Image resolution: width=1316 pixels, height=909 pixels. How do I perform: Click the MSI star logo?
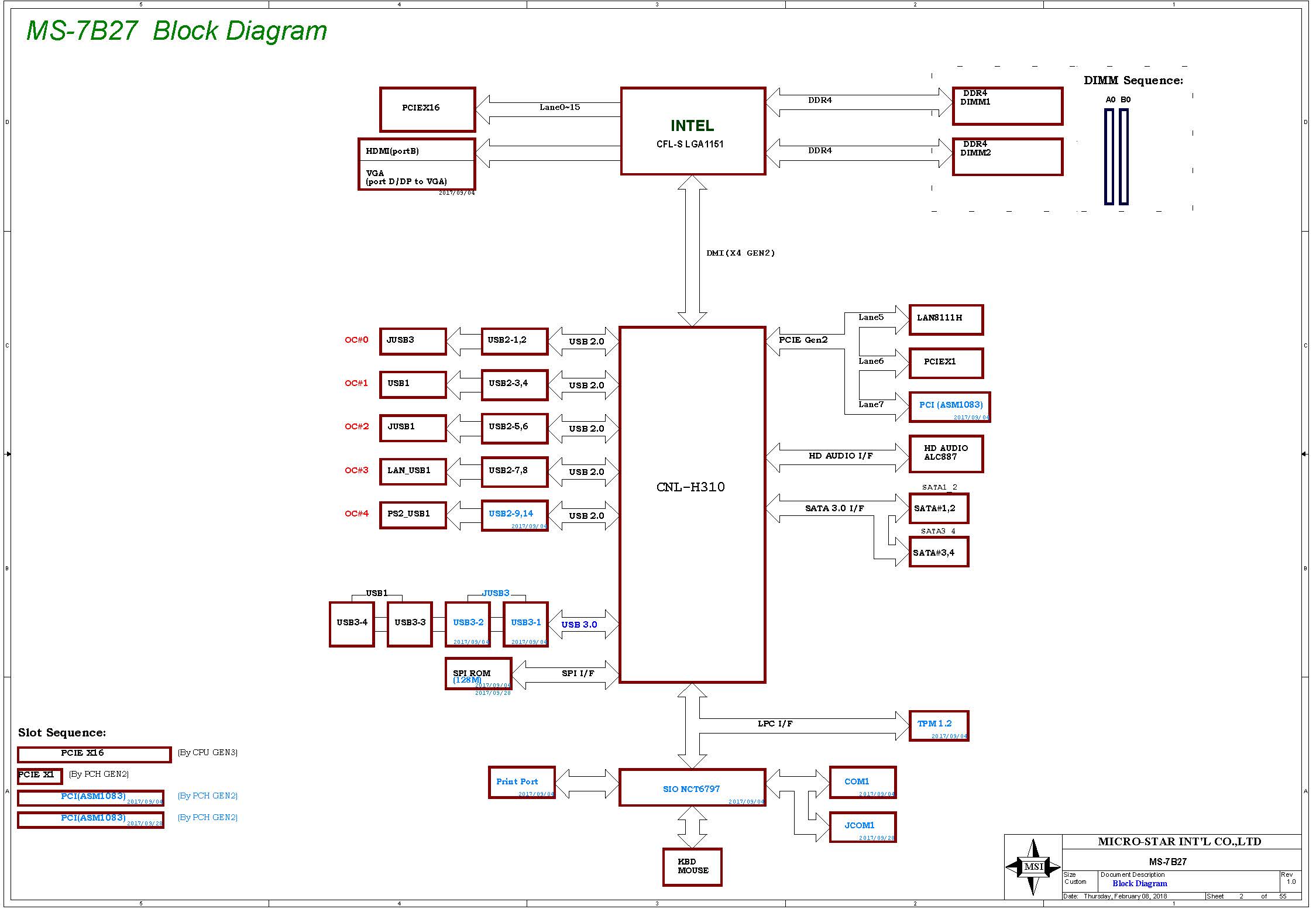1033,867
